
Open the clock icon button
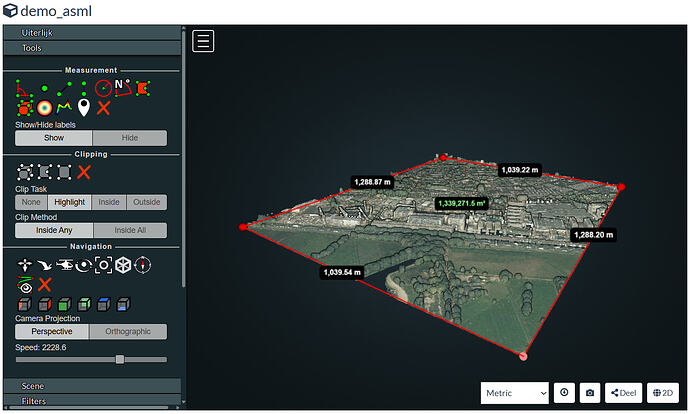pyautogui.click(x=564, y=393)
